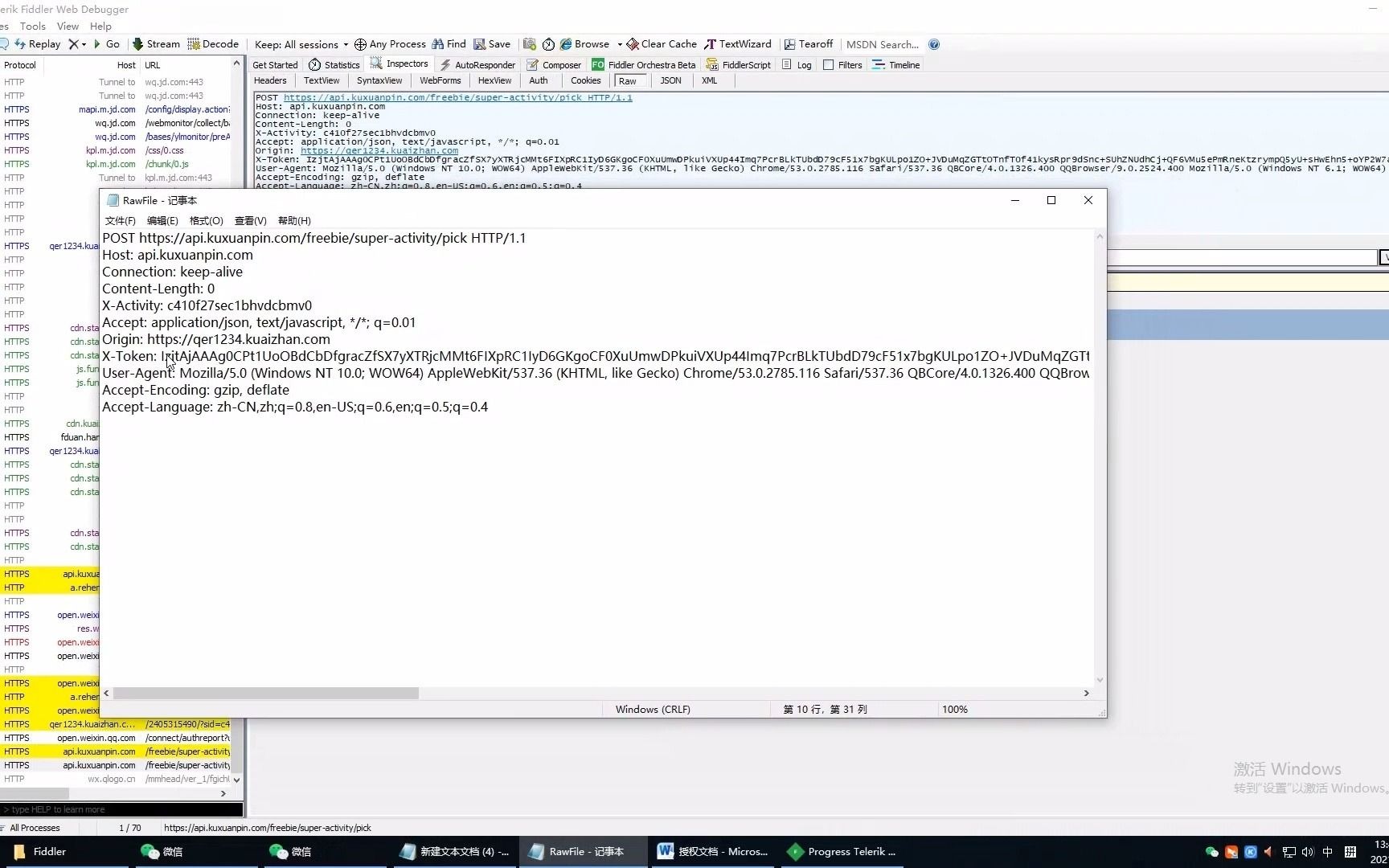Select the mapi.m.jd.com session row
Viewport: 1389px width, 868px height.
(117, 109)
